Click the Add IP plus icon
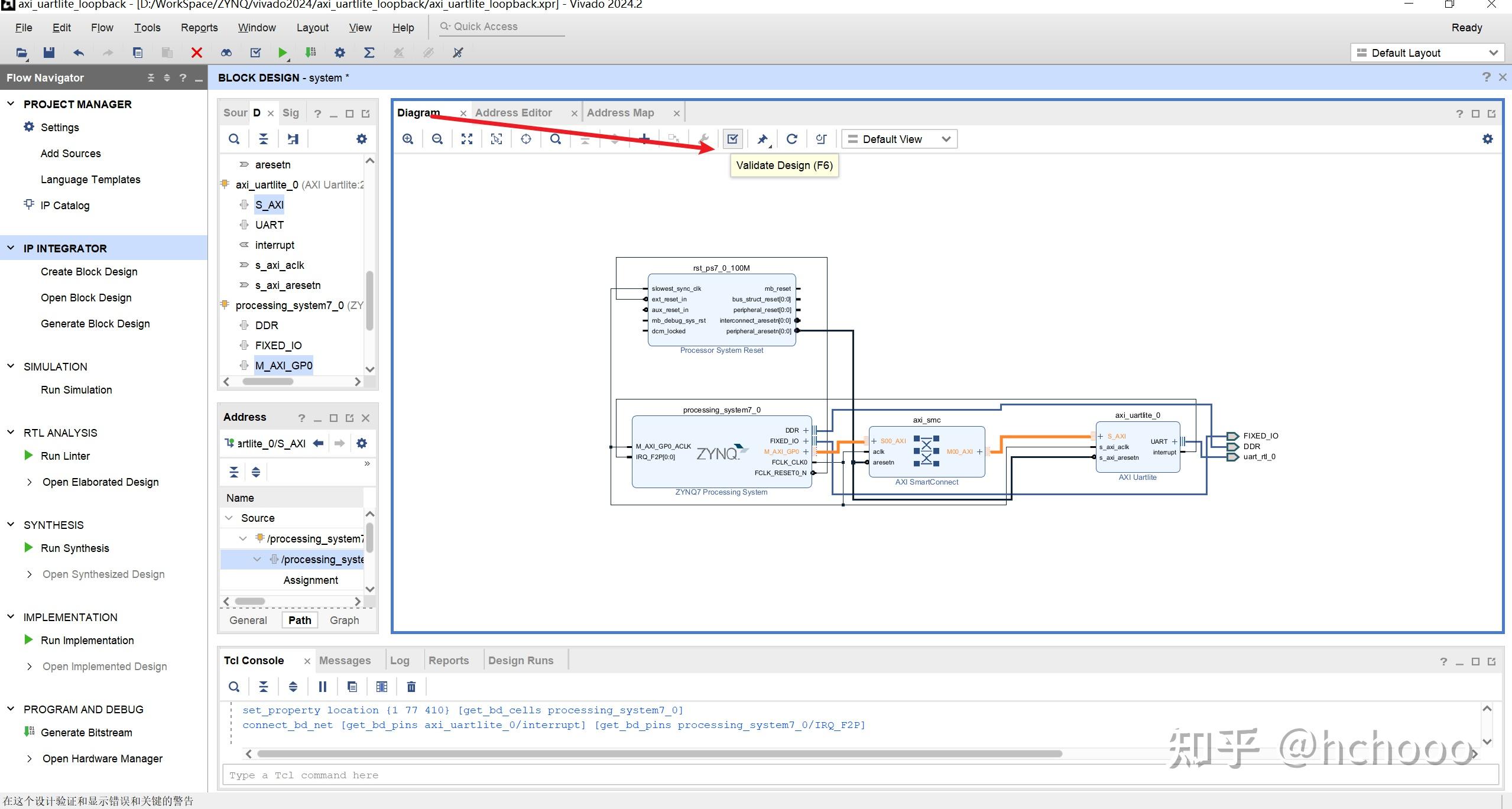 tap(644, 139)
